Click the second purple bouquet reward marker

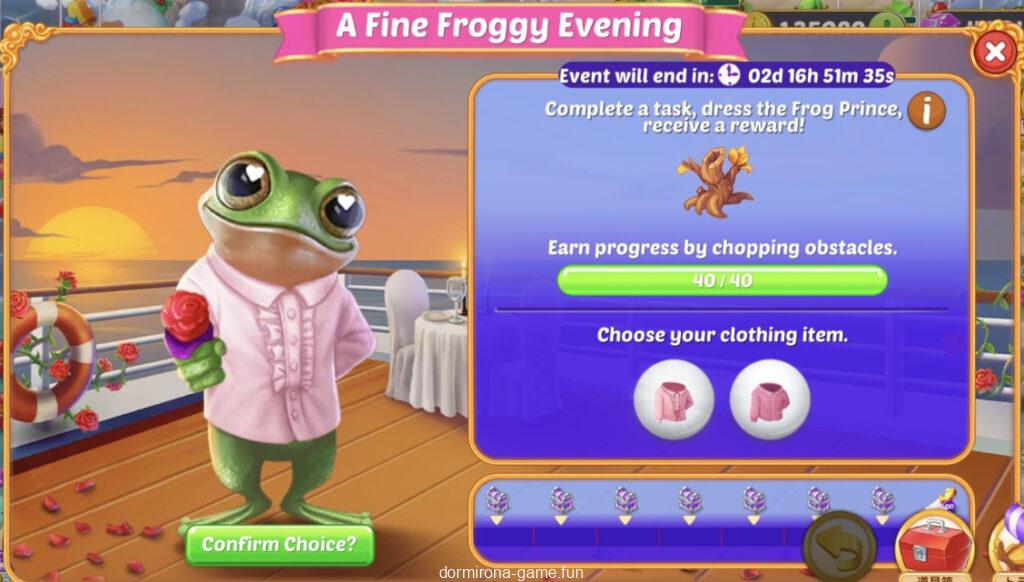561,504
